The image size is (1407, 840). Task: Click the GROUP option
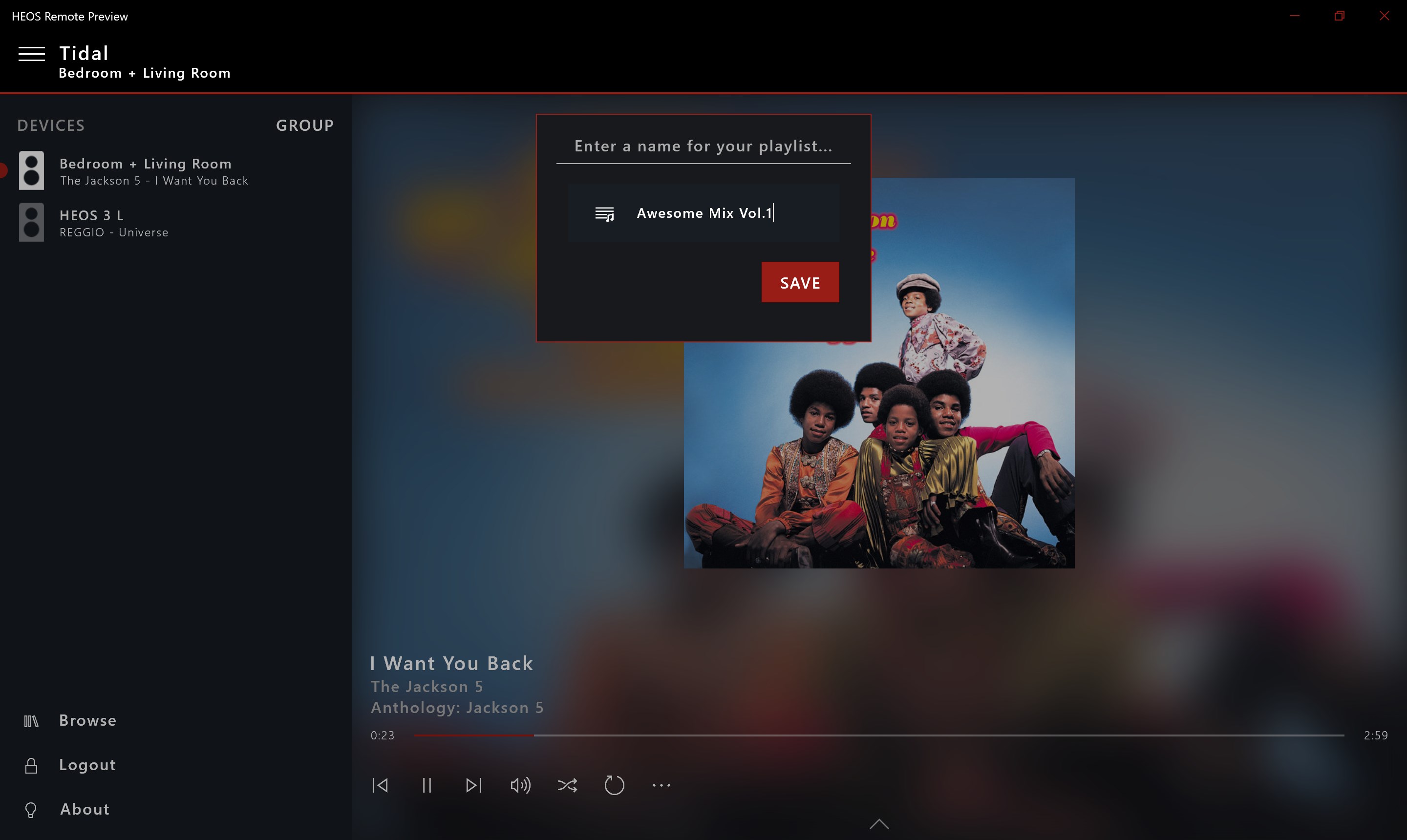pos(305,125)
